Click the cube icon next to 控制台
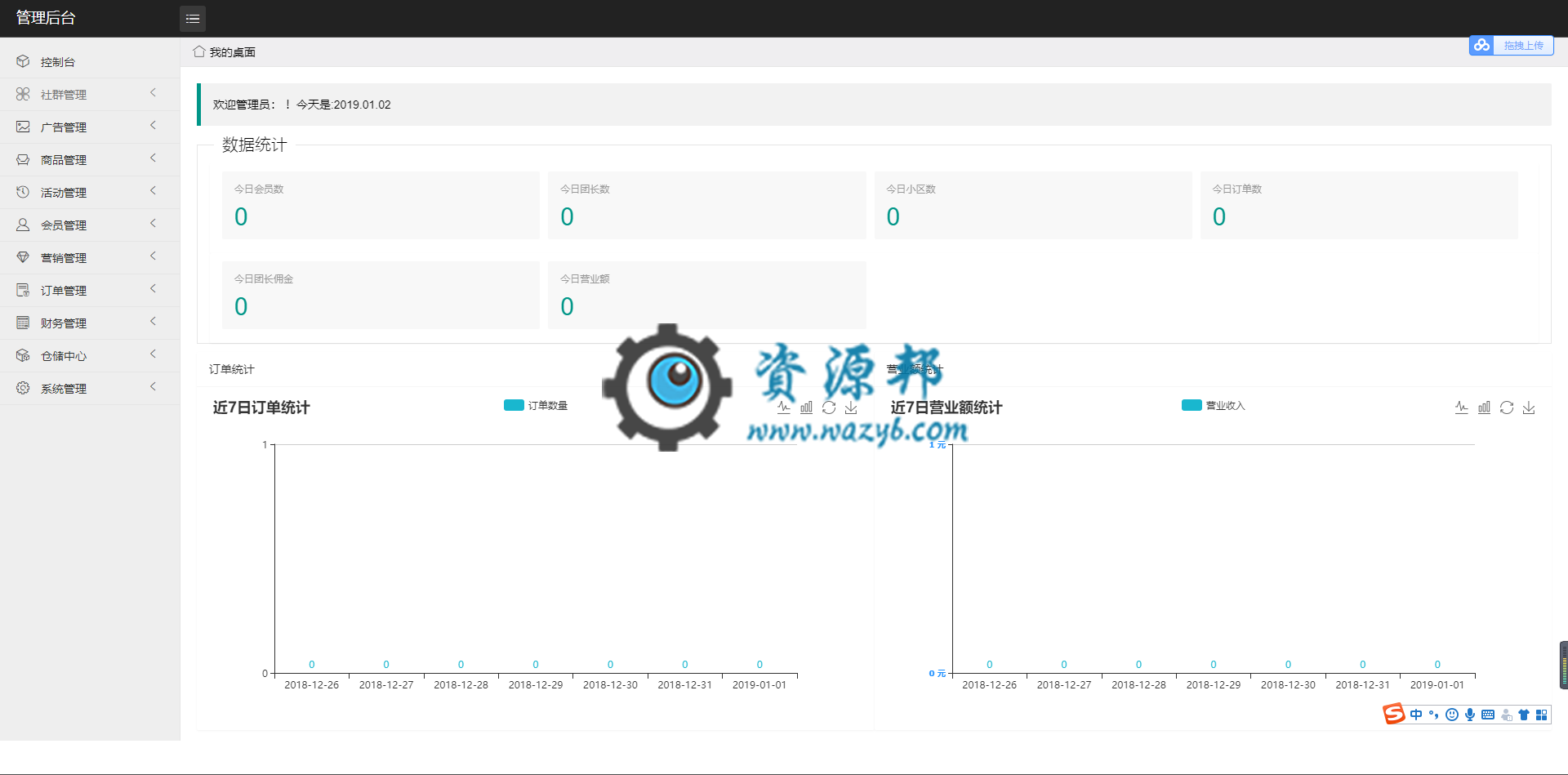 23,61
